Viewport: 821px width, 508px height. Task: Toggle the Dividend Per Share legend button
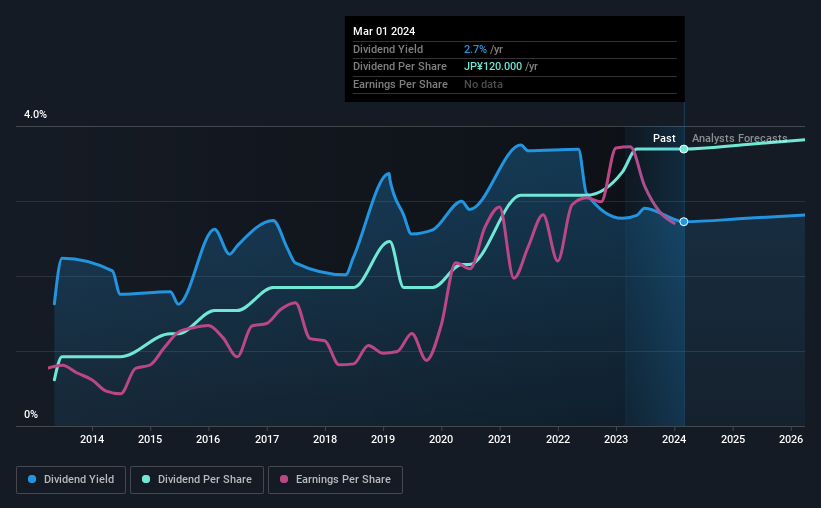(x=197, y=480)
